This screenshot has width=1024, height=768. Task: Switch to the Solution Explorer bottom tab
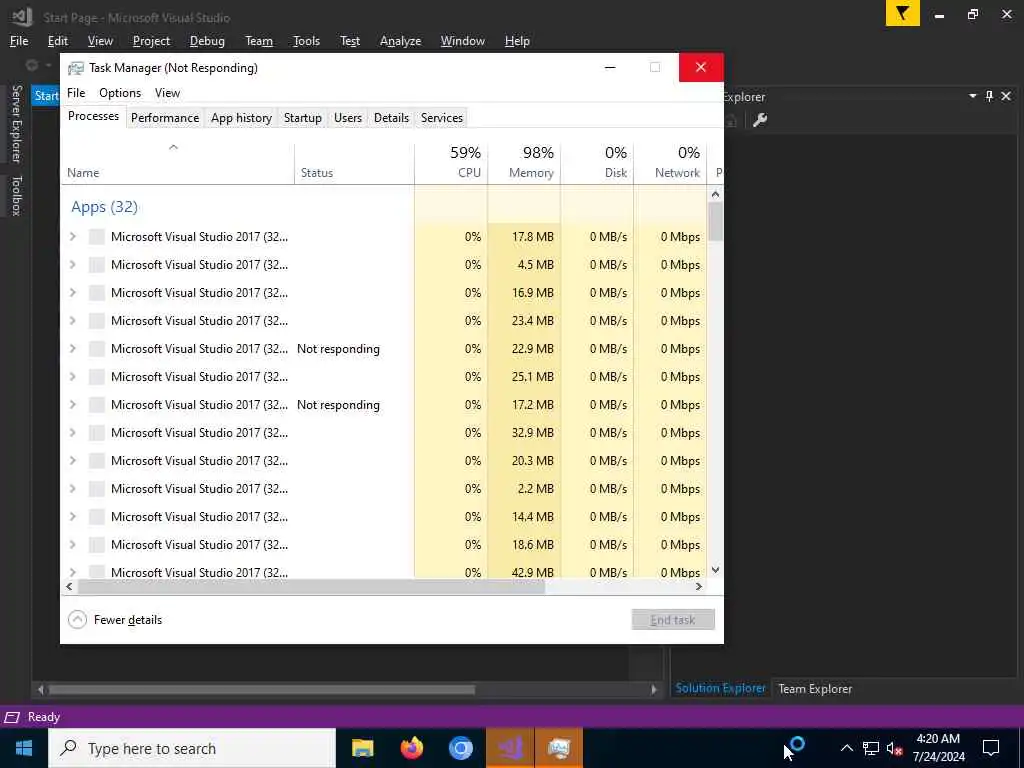point(720,688)
